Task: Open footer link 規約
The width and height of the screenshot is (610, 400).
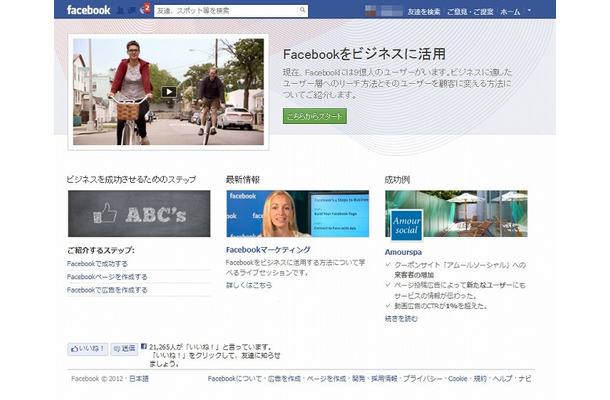Action: [x=480, y=379]
